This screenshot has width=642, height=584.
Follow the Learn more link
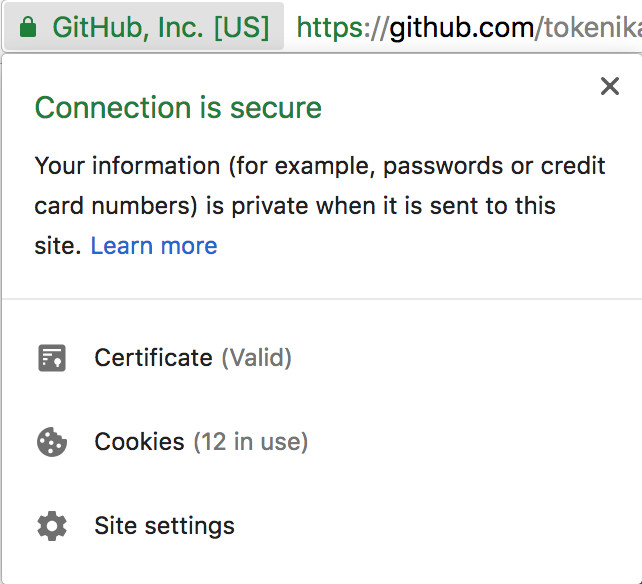click(x=154, y=246)
